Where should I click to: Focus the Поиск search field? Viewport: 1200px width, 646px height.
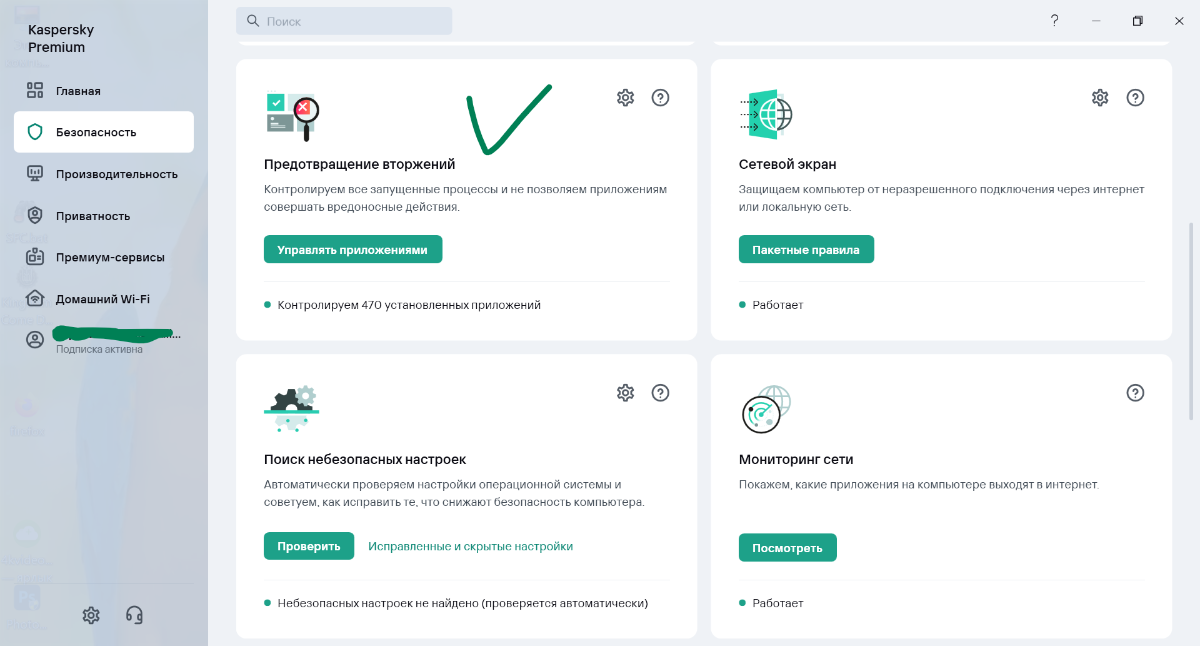(x=344, y=21)
